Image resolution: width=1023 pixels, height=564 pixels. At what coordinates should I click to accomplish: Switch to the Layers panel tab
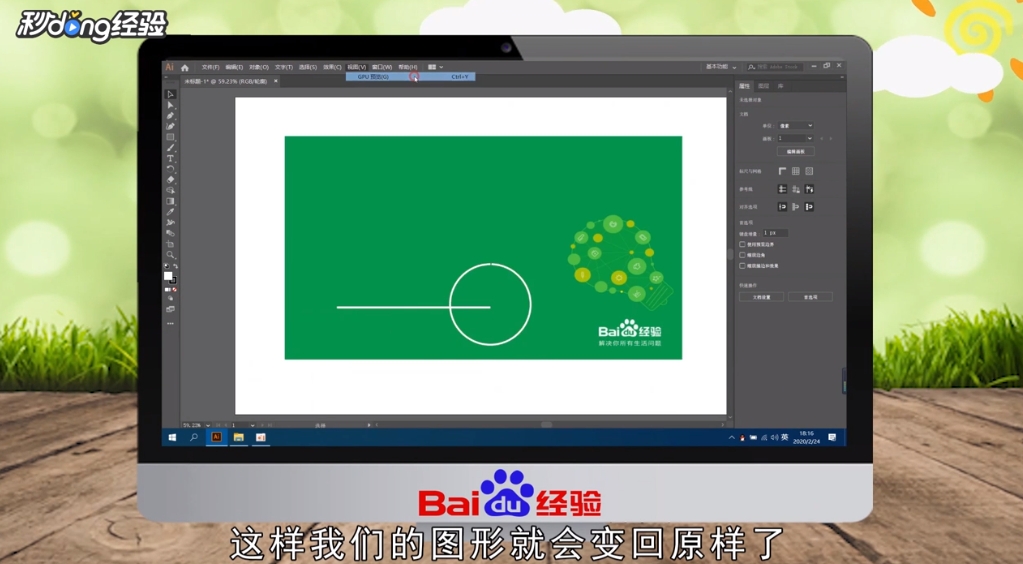click(x=764, y=86)
